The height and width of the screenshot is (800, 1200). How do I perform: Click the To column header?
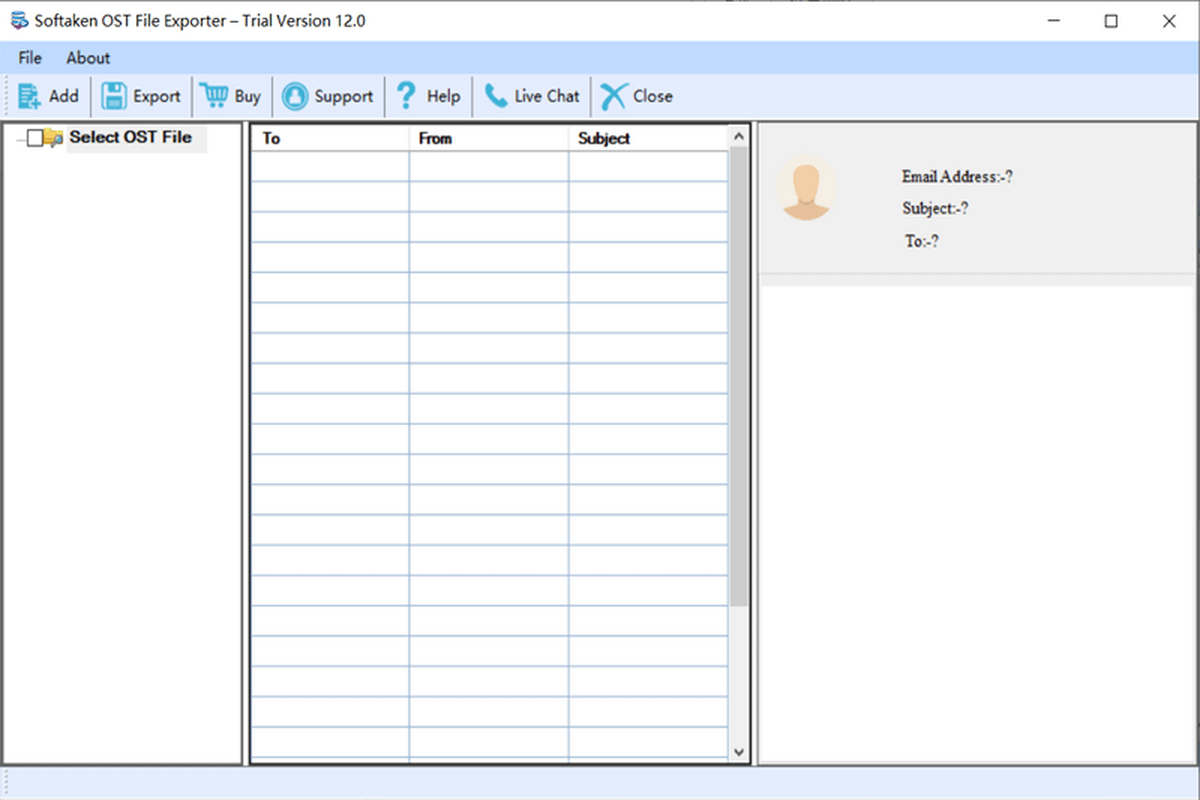click(x=330, y=138)
